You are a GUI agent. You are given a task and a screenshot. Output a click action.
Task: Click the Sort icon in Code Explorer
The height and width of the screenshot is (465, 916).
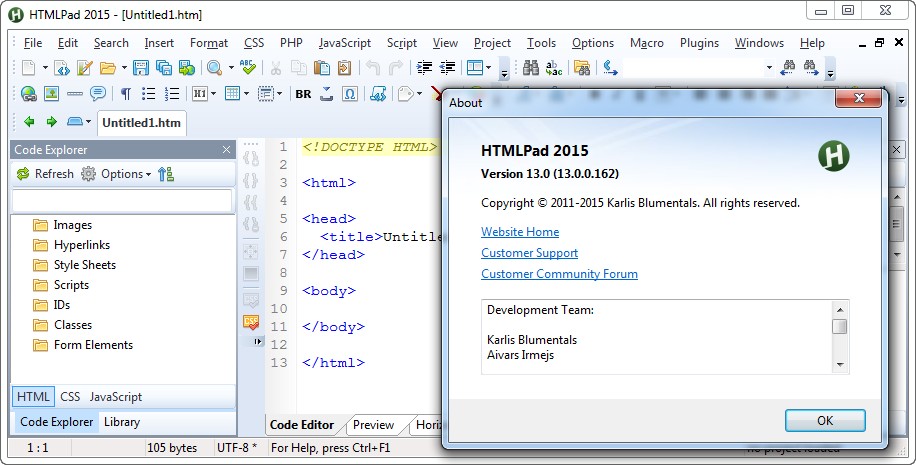point(166,174)
